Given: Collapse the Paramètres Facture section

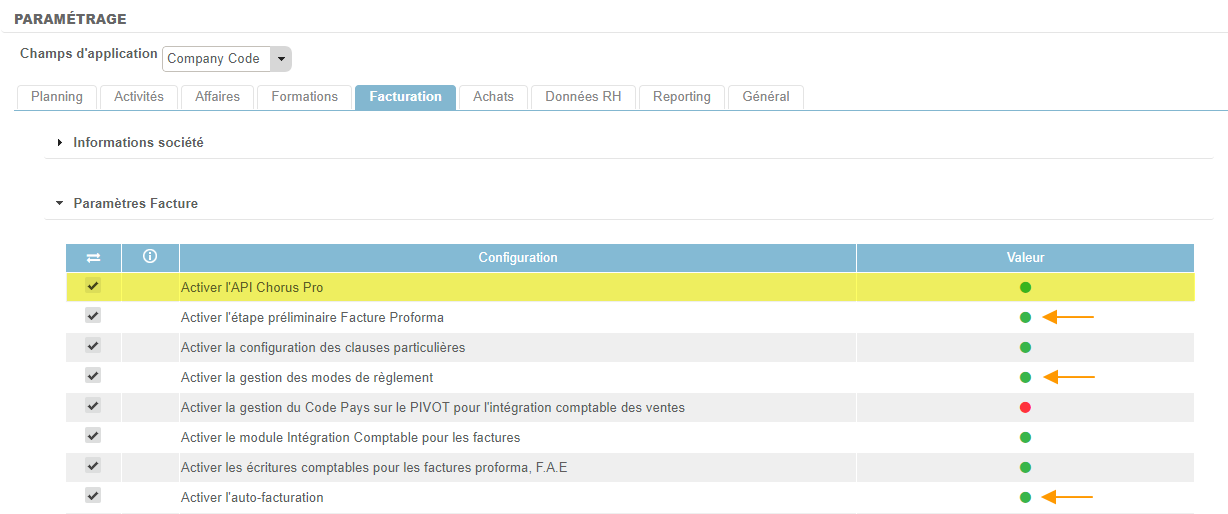Looking at the screenshot, I should (x=135, y=203).
